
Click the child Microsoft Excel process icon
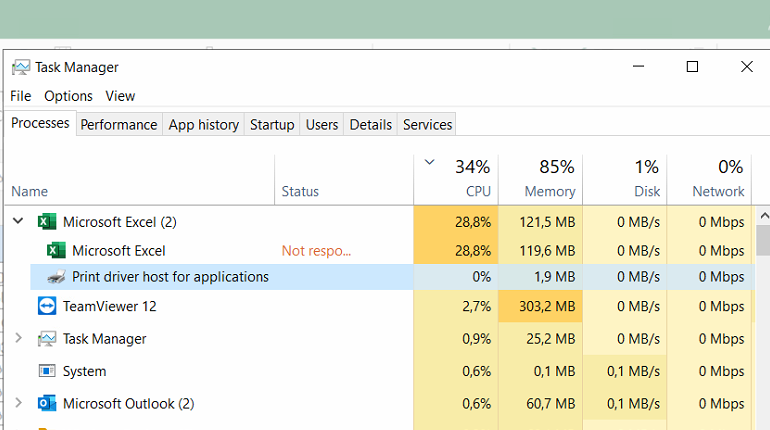coord(56,250)
